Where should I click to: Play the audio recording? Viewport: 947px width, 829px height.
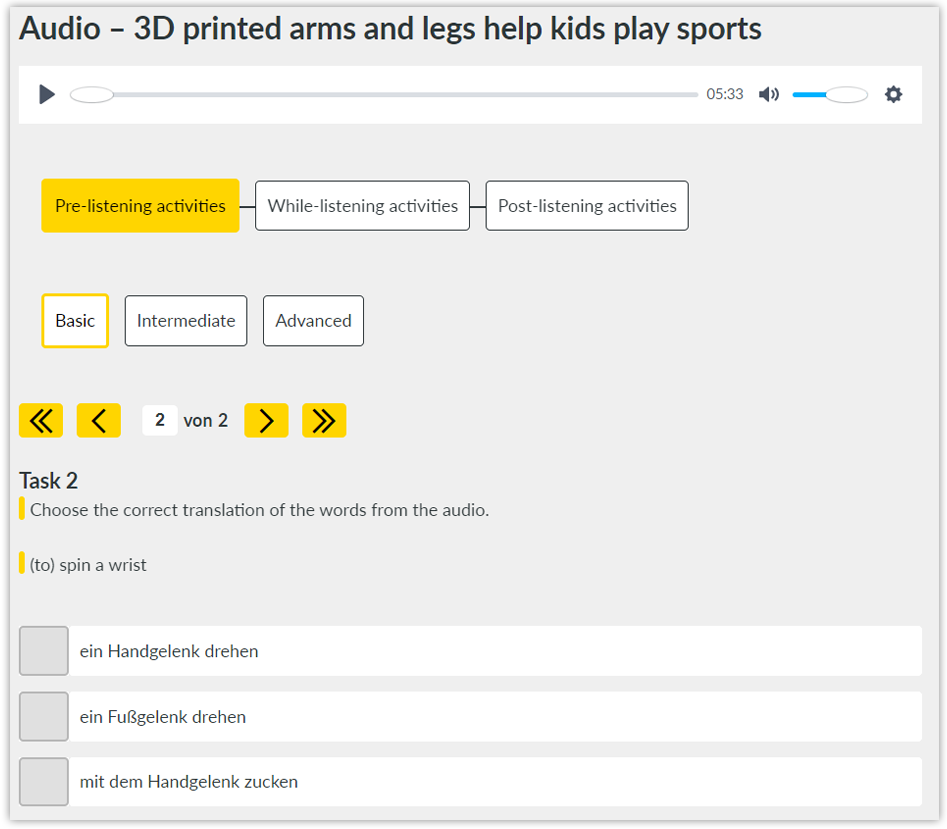[x=47, y=94]
